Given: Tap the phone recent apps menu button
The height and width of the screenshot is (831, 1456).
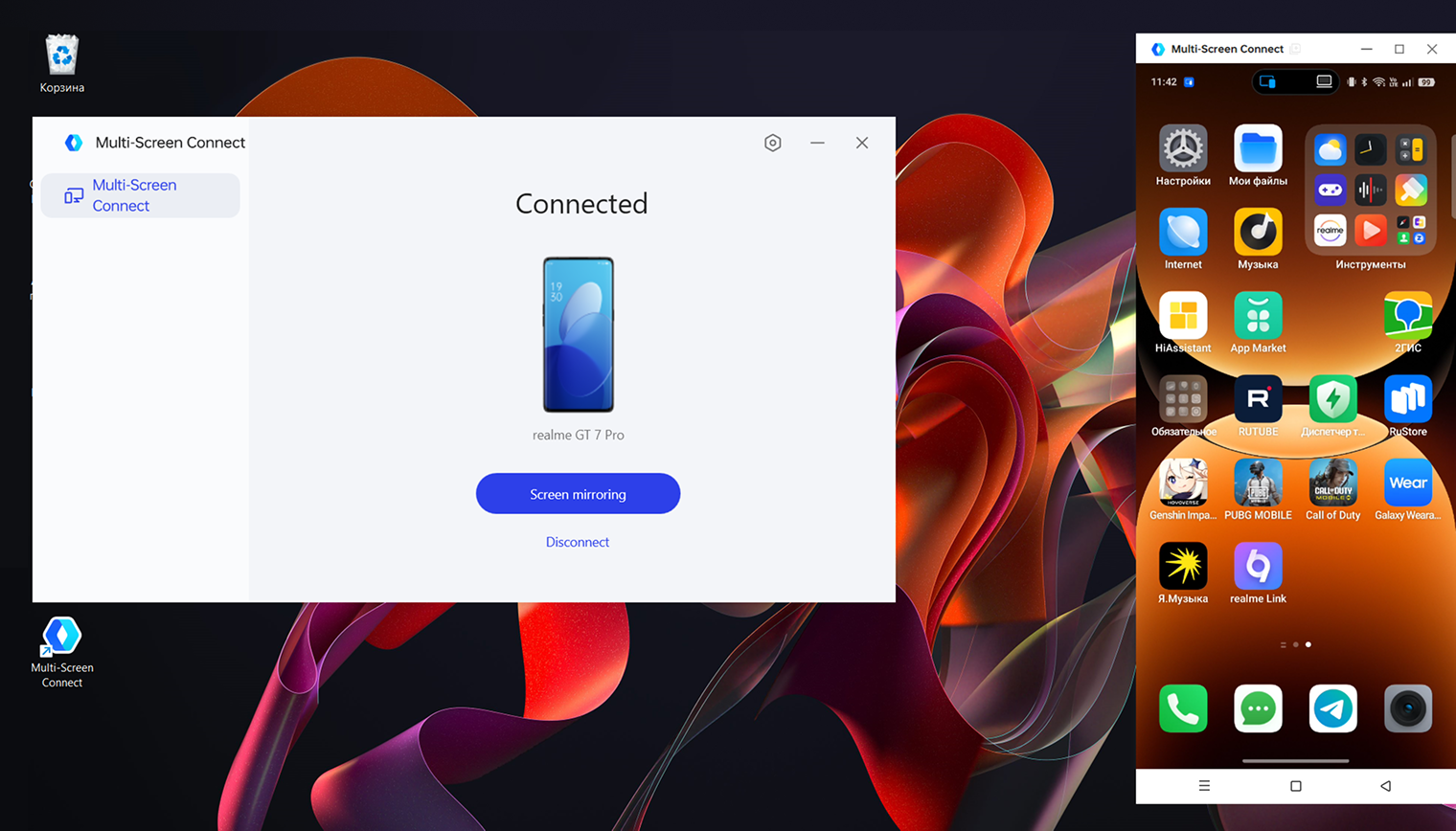Looking at the screenshot, I should 1204,786.
